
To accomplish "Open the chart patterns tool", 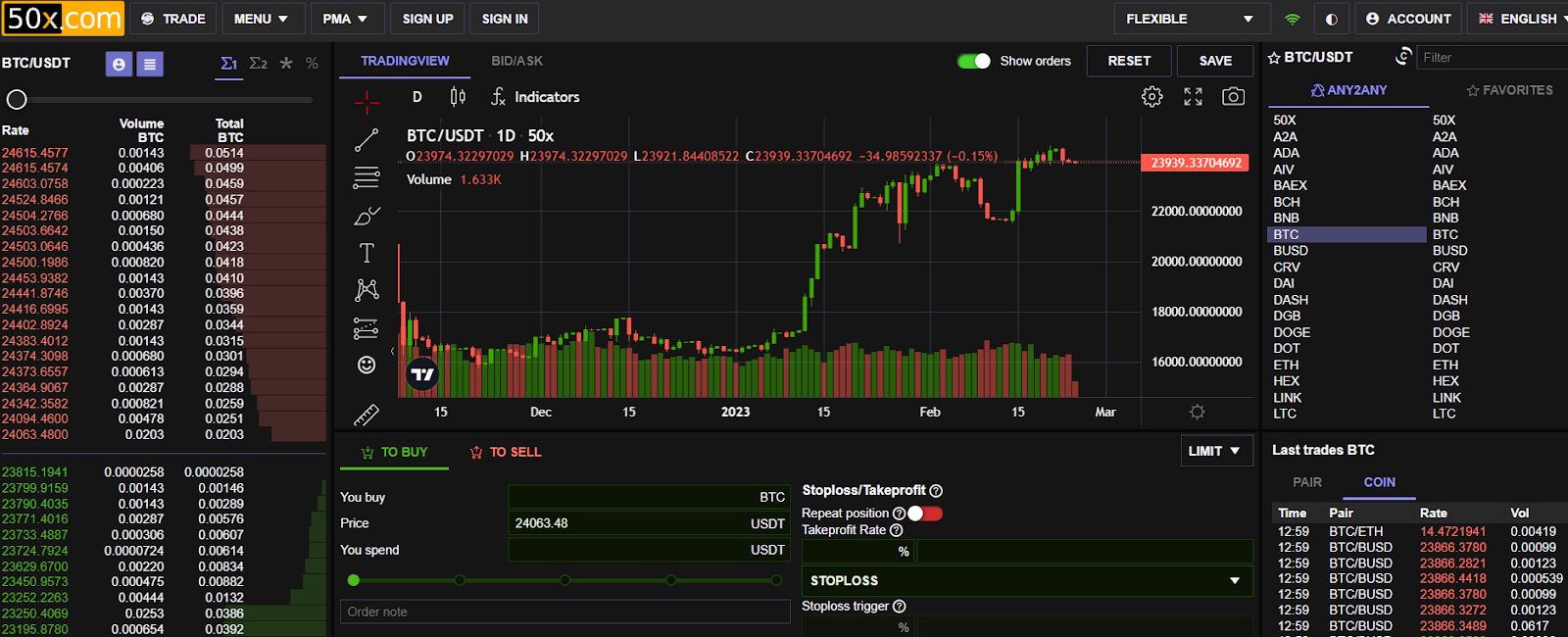I will 367,290.
